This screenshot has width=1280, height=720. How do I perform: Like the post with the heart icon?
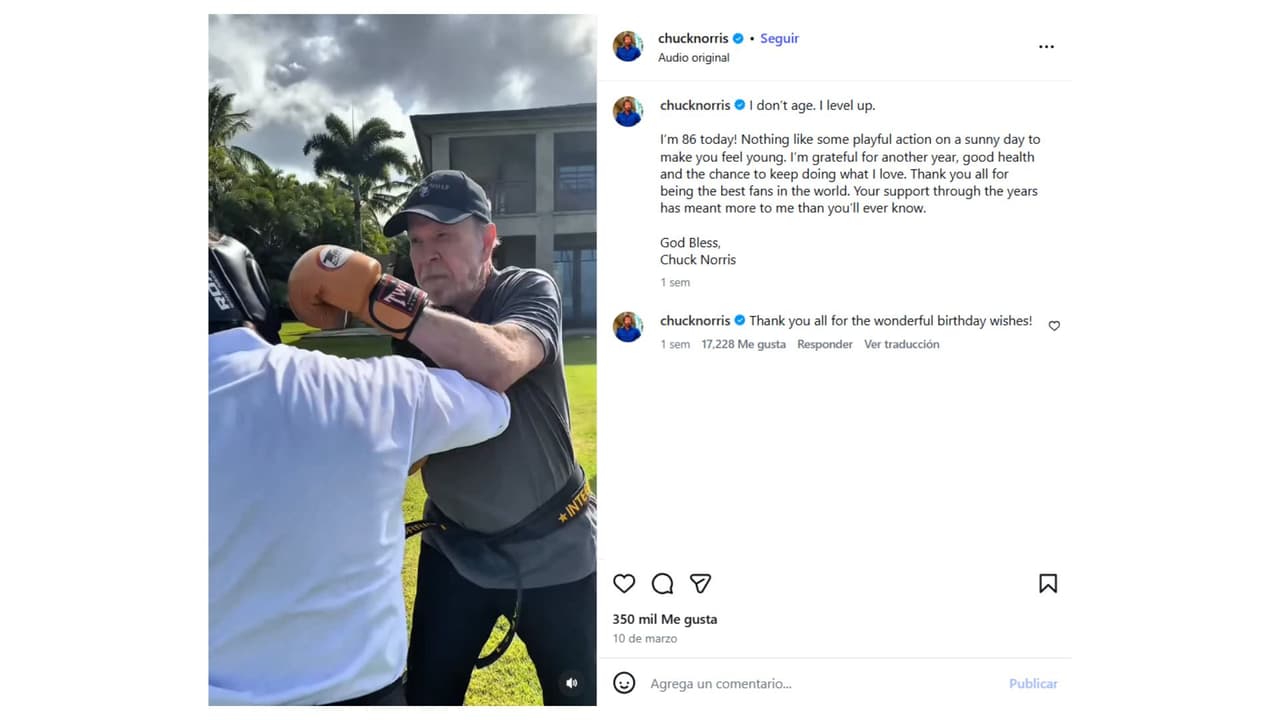click(624, 583)
